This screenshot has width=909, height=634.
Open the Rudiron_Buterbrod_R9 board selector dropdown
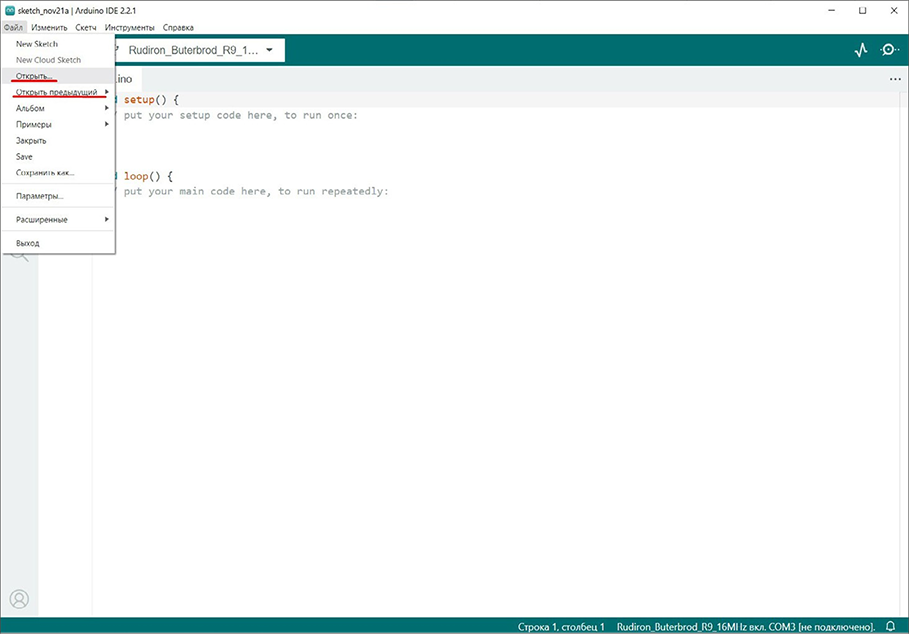coord(199,50)
